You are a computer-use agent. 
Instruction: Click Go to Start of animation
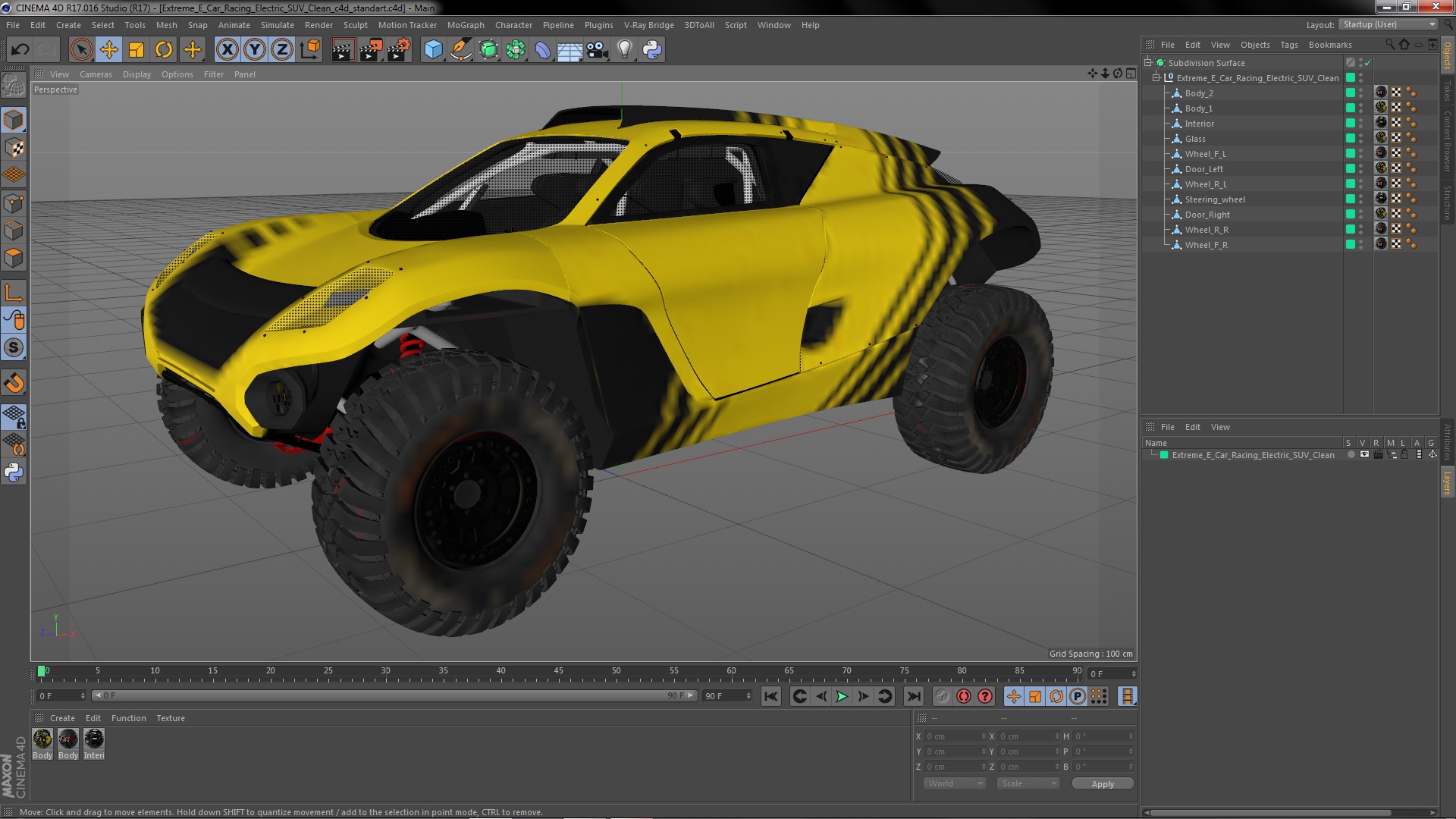pyautogui.click(x=770, y=696)
